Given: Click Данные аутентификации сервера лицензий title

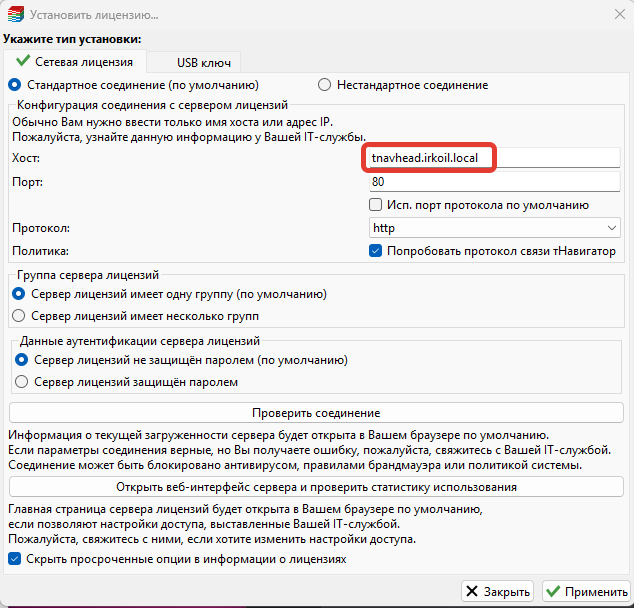Looking at the screenshot, I should [x=140, y=341].
